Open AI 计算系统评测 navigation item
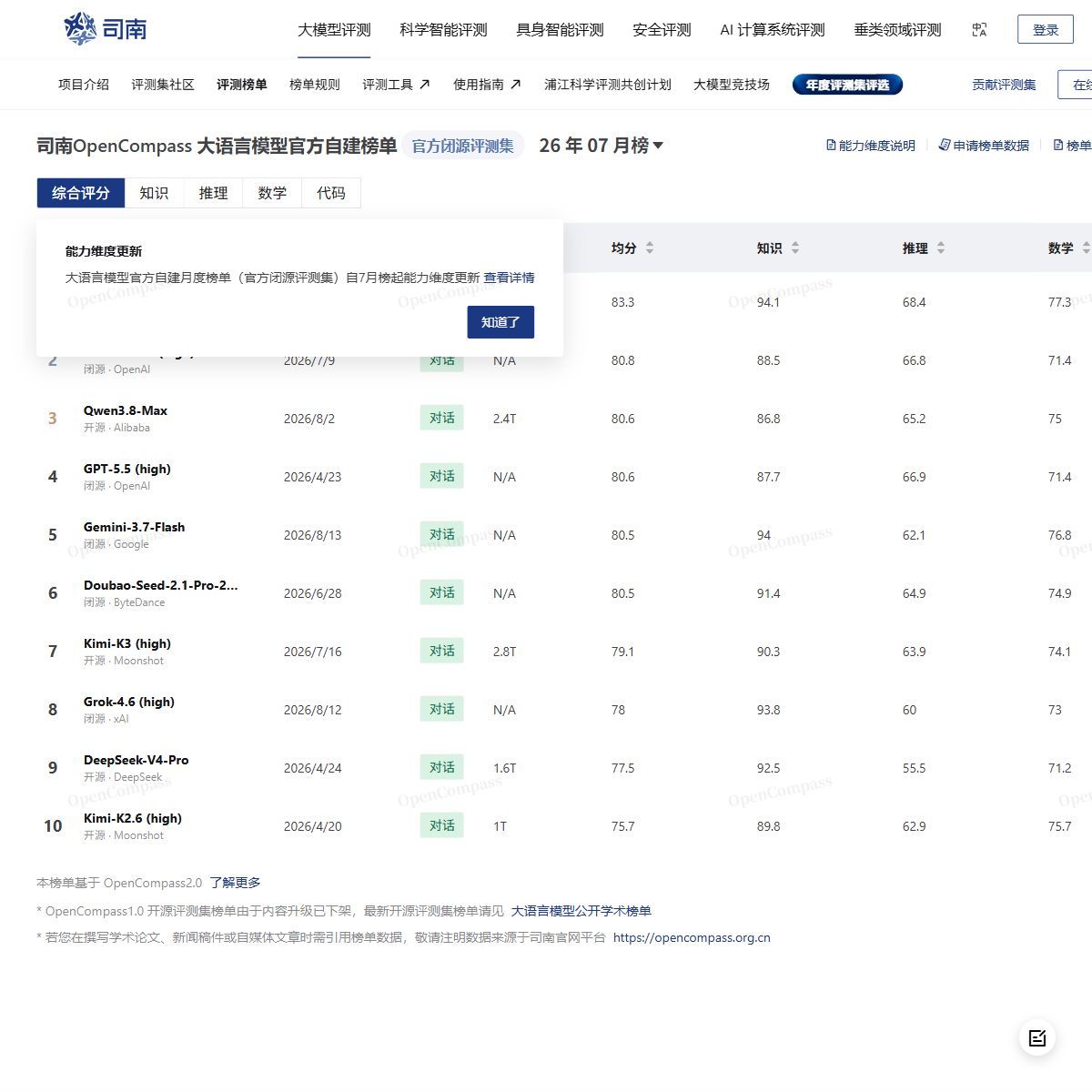 click(773, 30)
